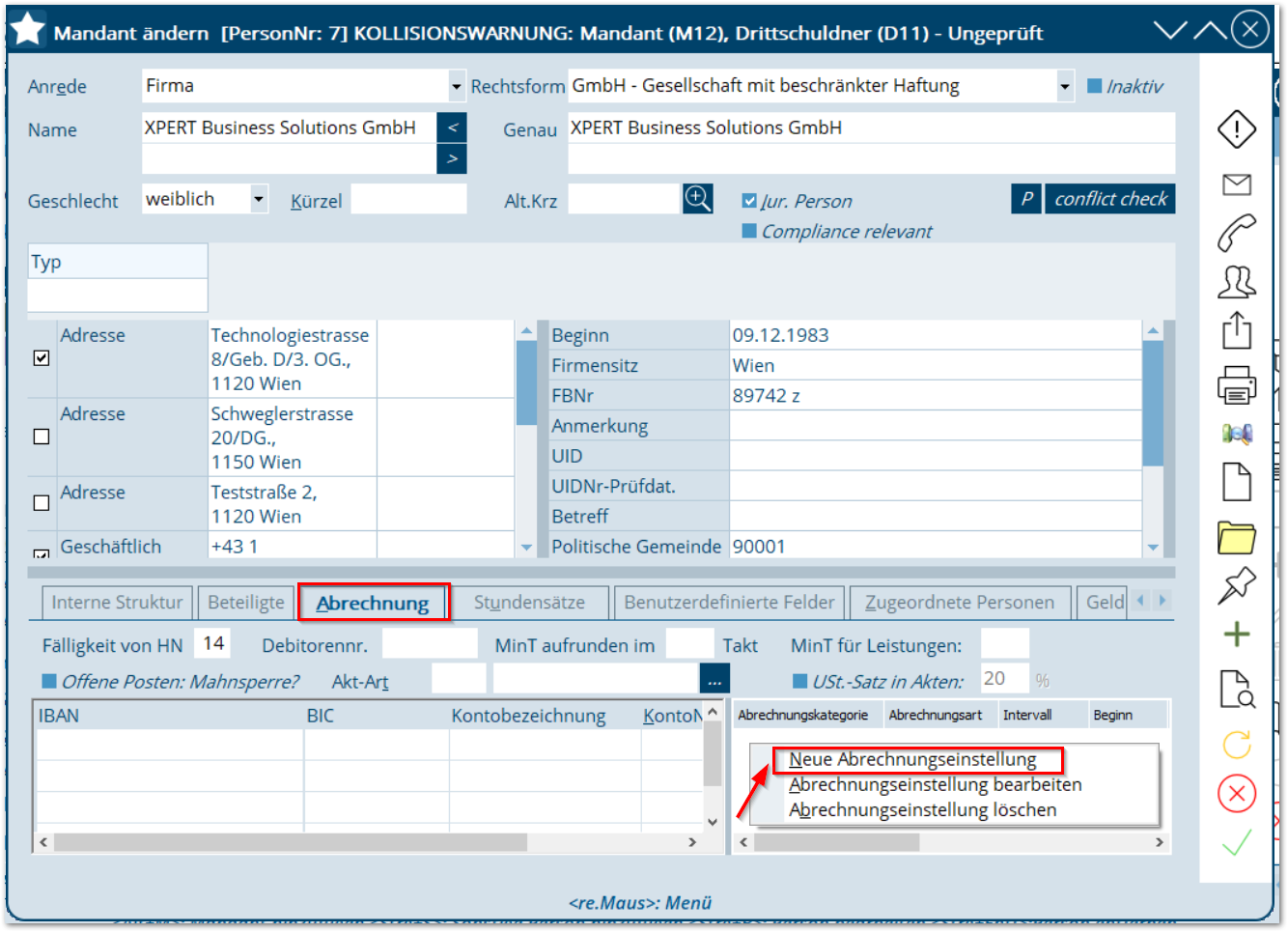Open Zugeordnete Personen tab
The width and height of the screenshot is (1288, 932).
coord(960,602)
